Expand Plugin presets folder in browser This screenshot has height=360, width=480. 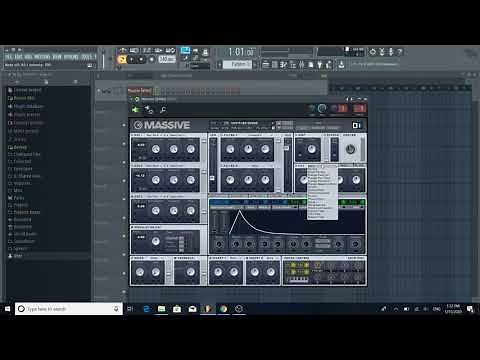tap(24, 114)
